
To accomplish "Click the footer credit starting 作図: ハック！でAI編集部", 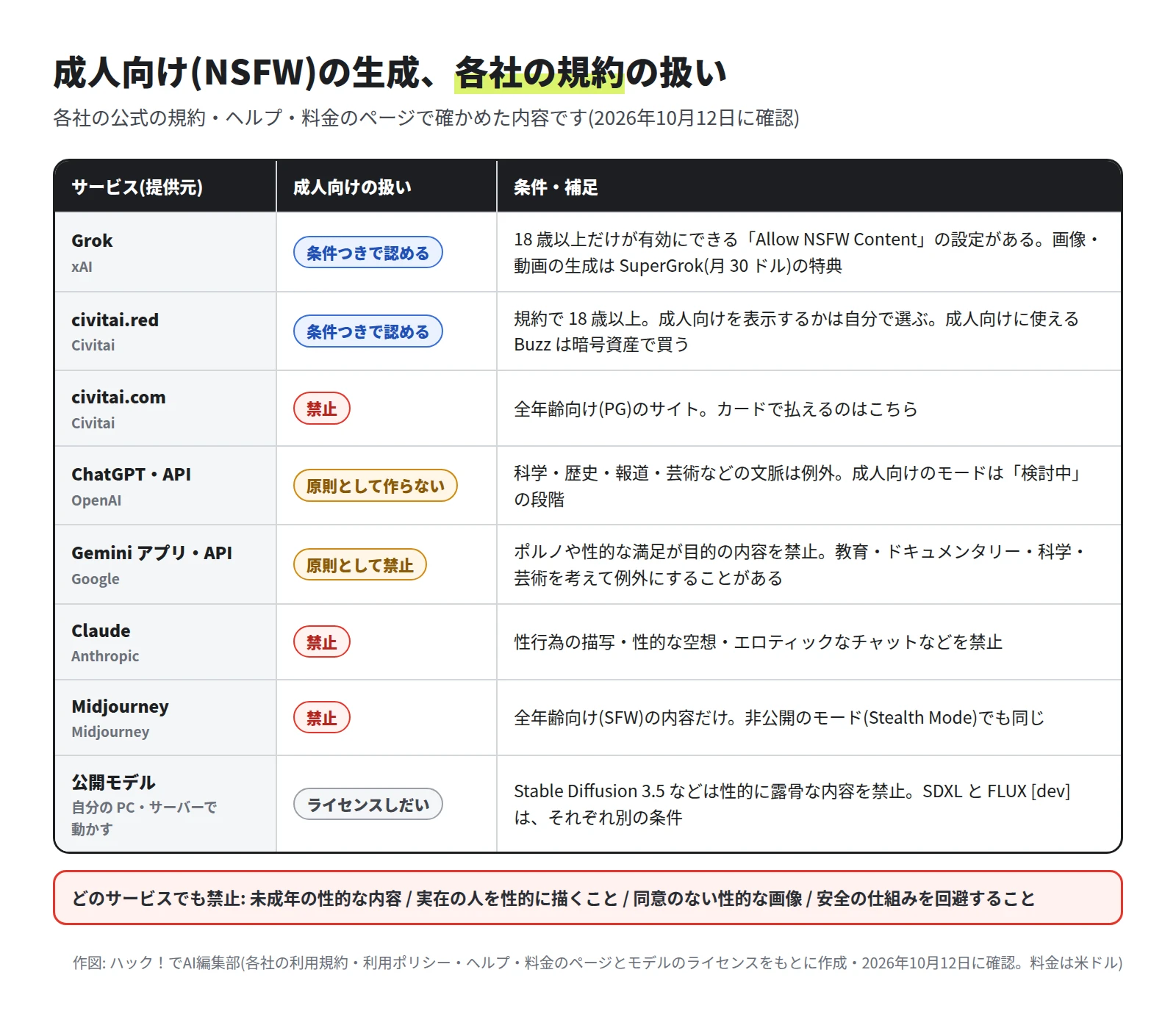I will tap(598, 963).
